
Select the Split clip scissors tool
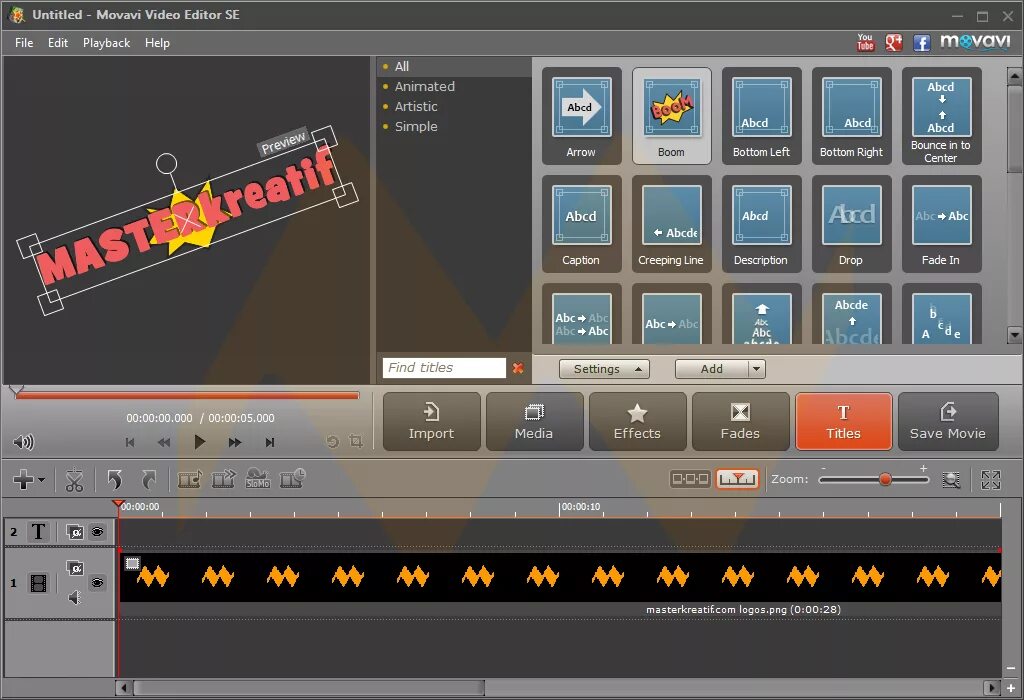[74, 479]
